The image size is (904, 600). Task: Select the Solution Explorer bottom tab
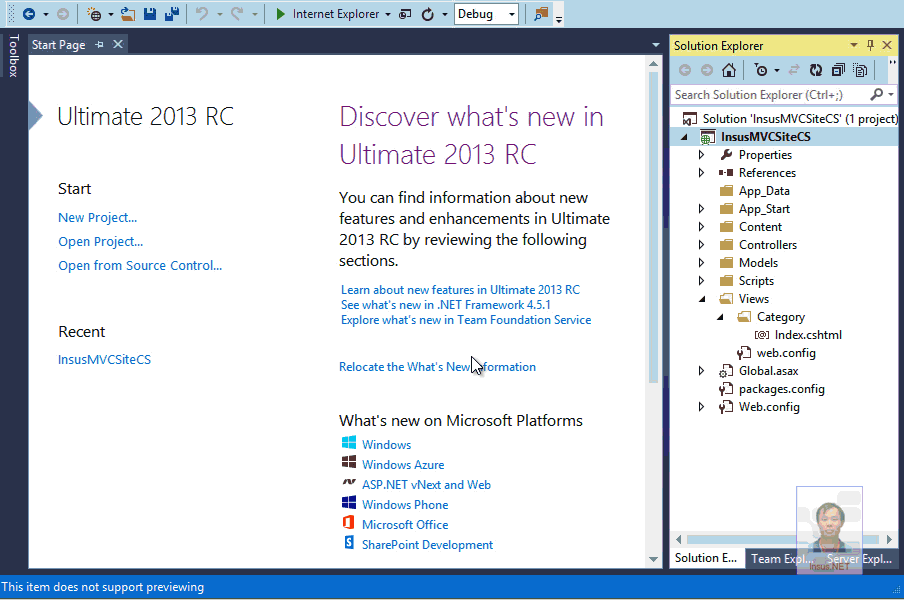click(706, 558)
